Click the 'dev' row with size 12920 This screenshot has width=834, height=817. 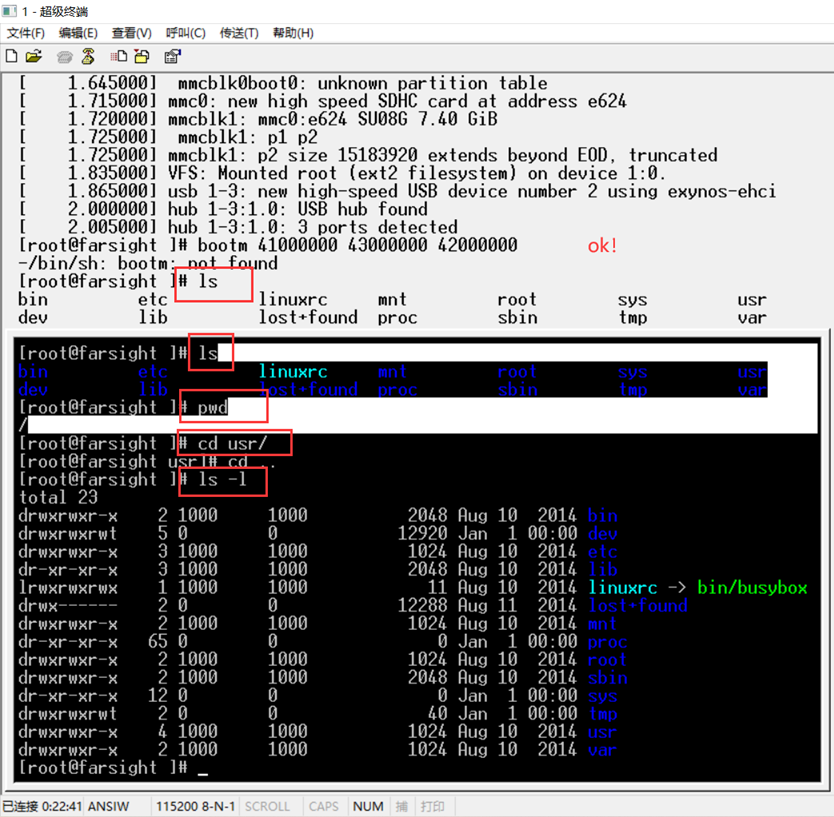click(318, 533)
